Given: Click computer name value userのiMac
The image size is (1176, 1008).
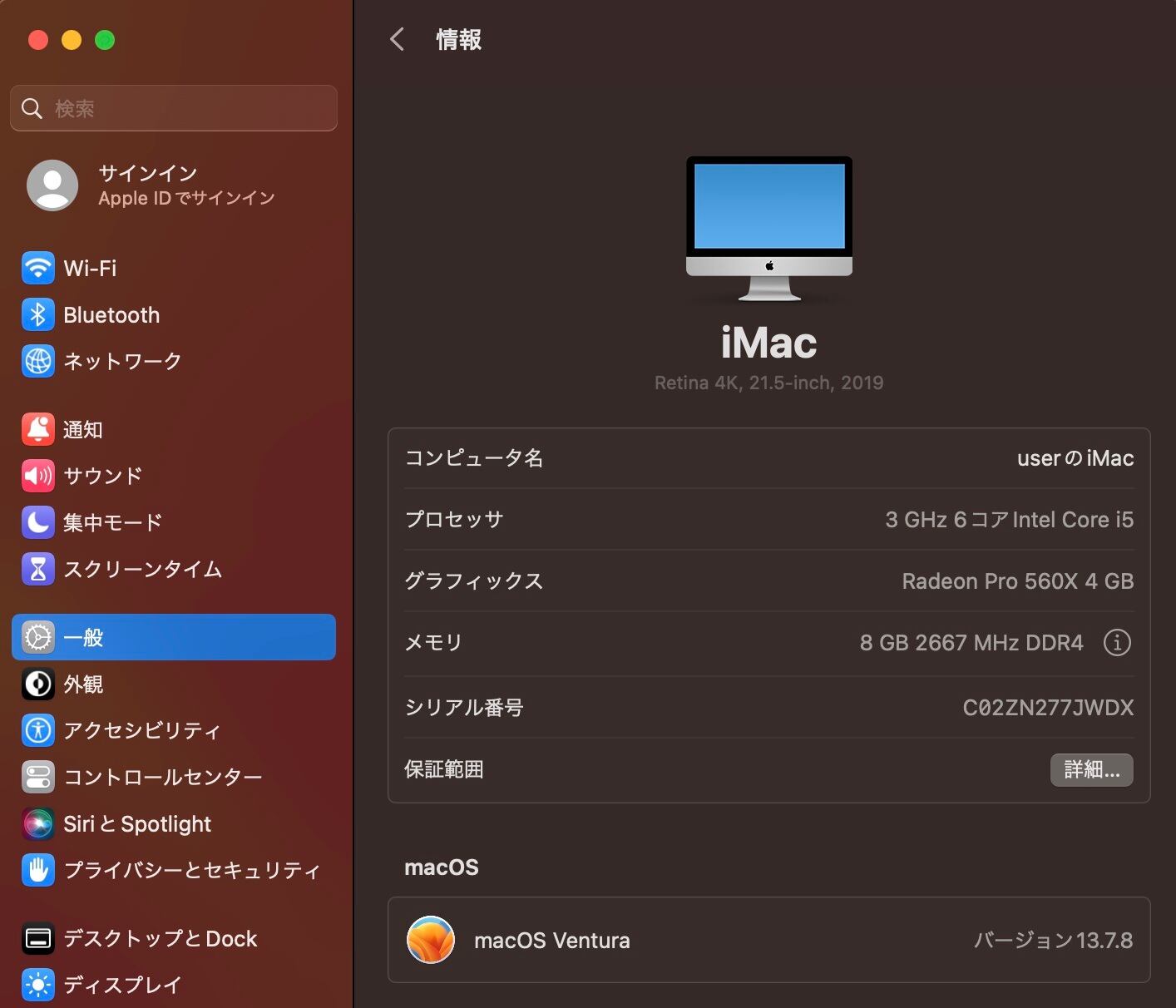Looking at the screenshot, I should coord(1075,458).
